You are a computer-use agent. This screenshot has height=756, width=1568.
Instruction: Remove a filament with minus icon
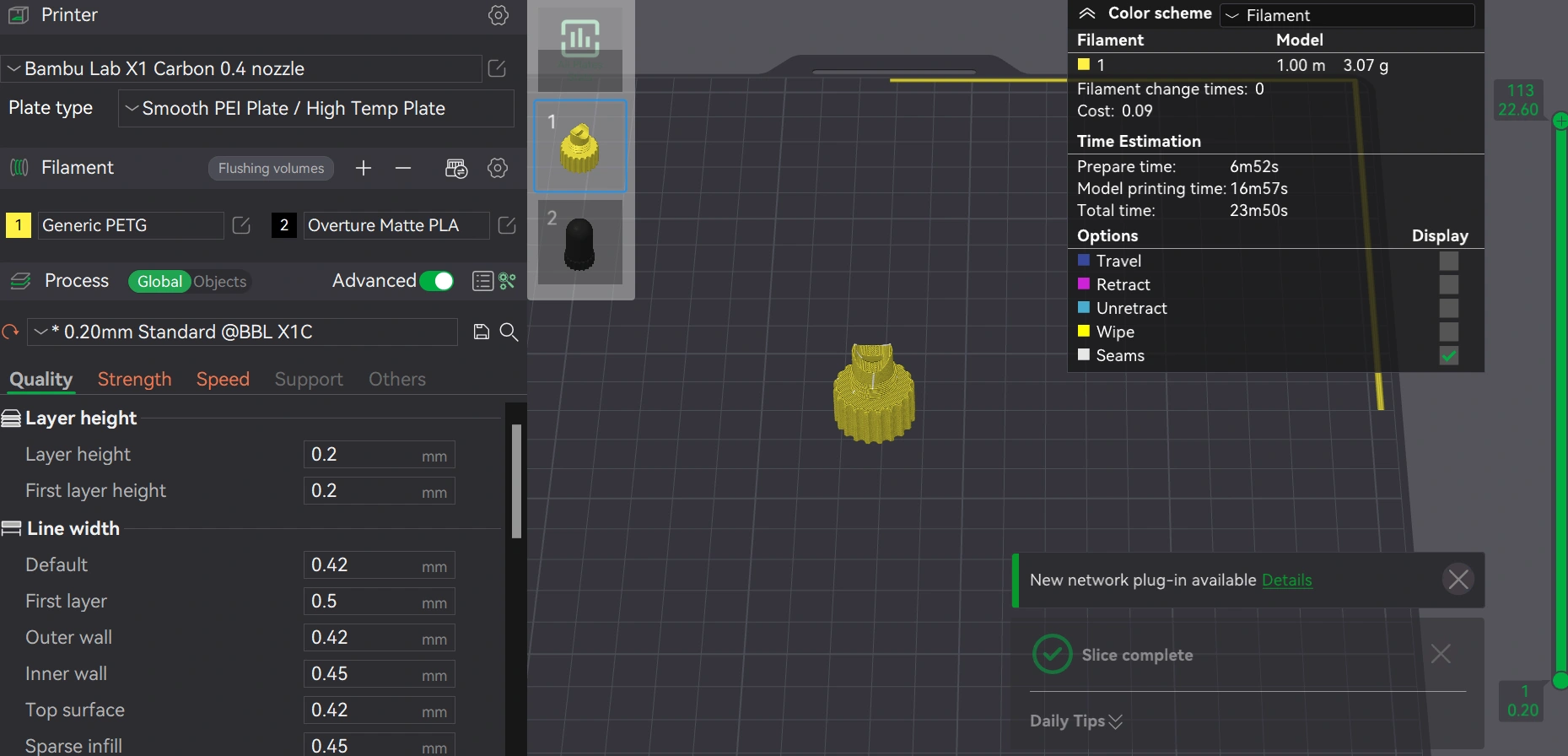pyautogui.click(x=403, y=168)
